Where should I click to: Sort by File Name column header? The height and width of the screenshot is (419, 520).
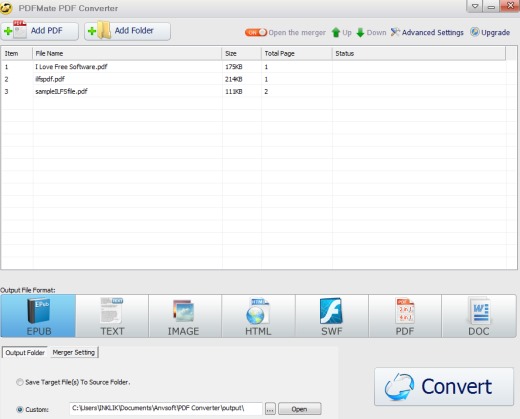[x=127, y=53]
